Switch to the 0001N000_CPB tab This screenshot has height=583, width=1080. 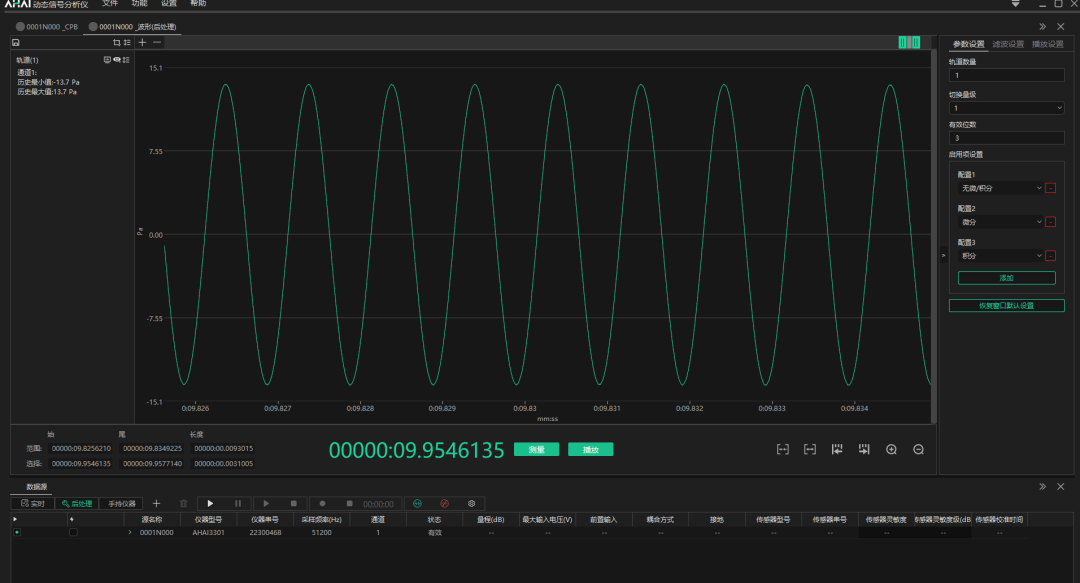pos(47,27)
